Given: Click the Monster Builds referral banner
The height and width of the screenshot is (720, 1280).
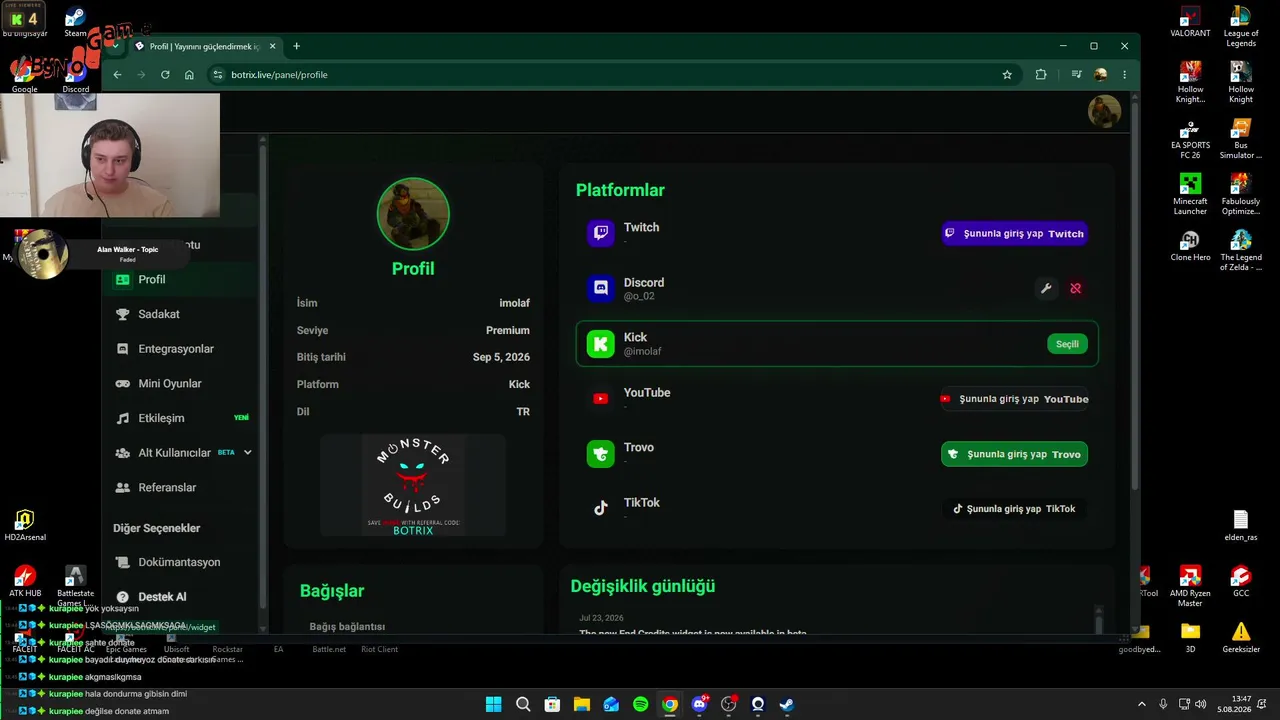Looking at the screenshot, I should click(x=413, y=486).
